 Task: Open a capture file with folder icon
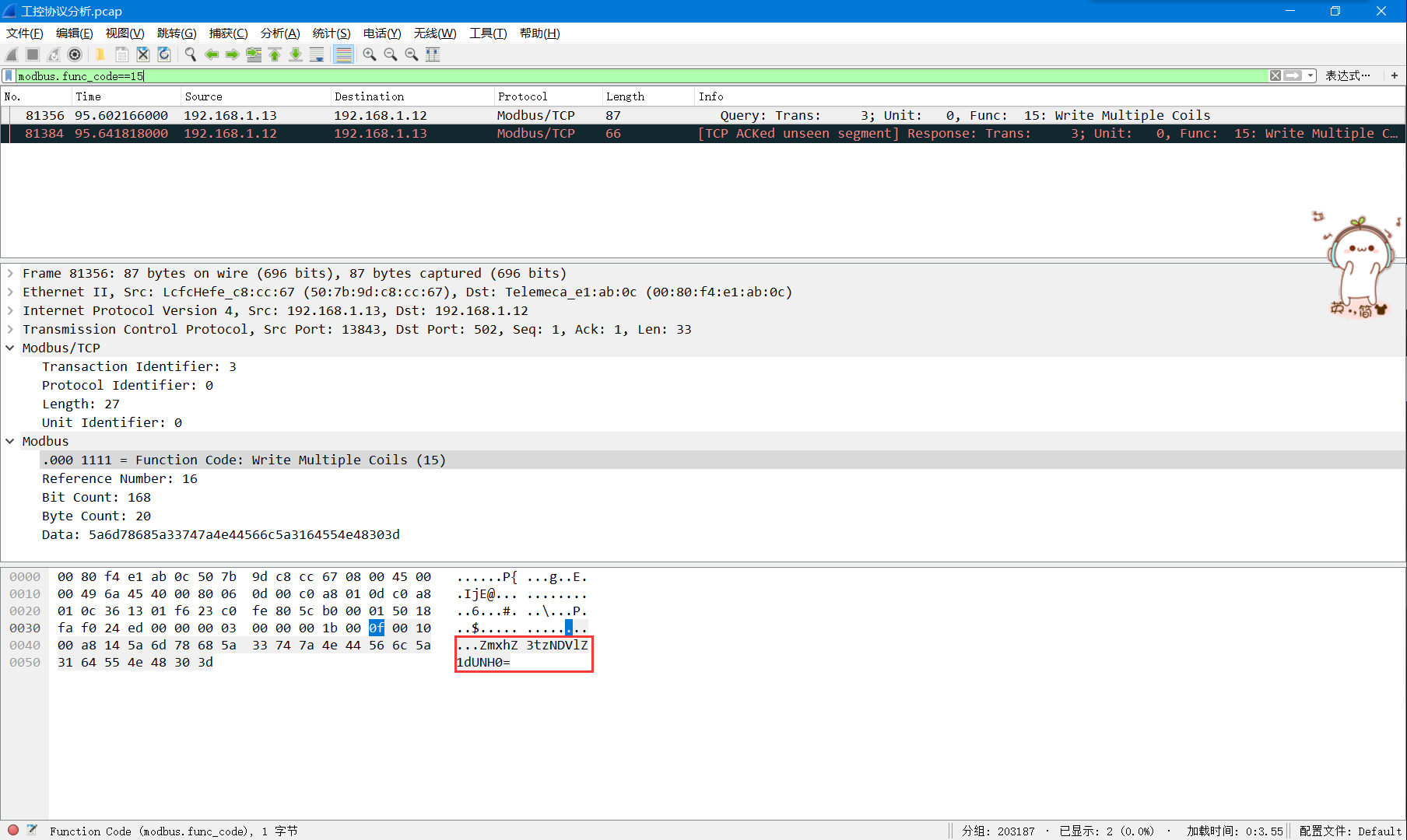click(x=100, y=54)
